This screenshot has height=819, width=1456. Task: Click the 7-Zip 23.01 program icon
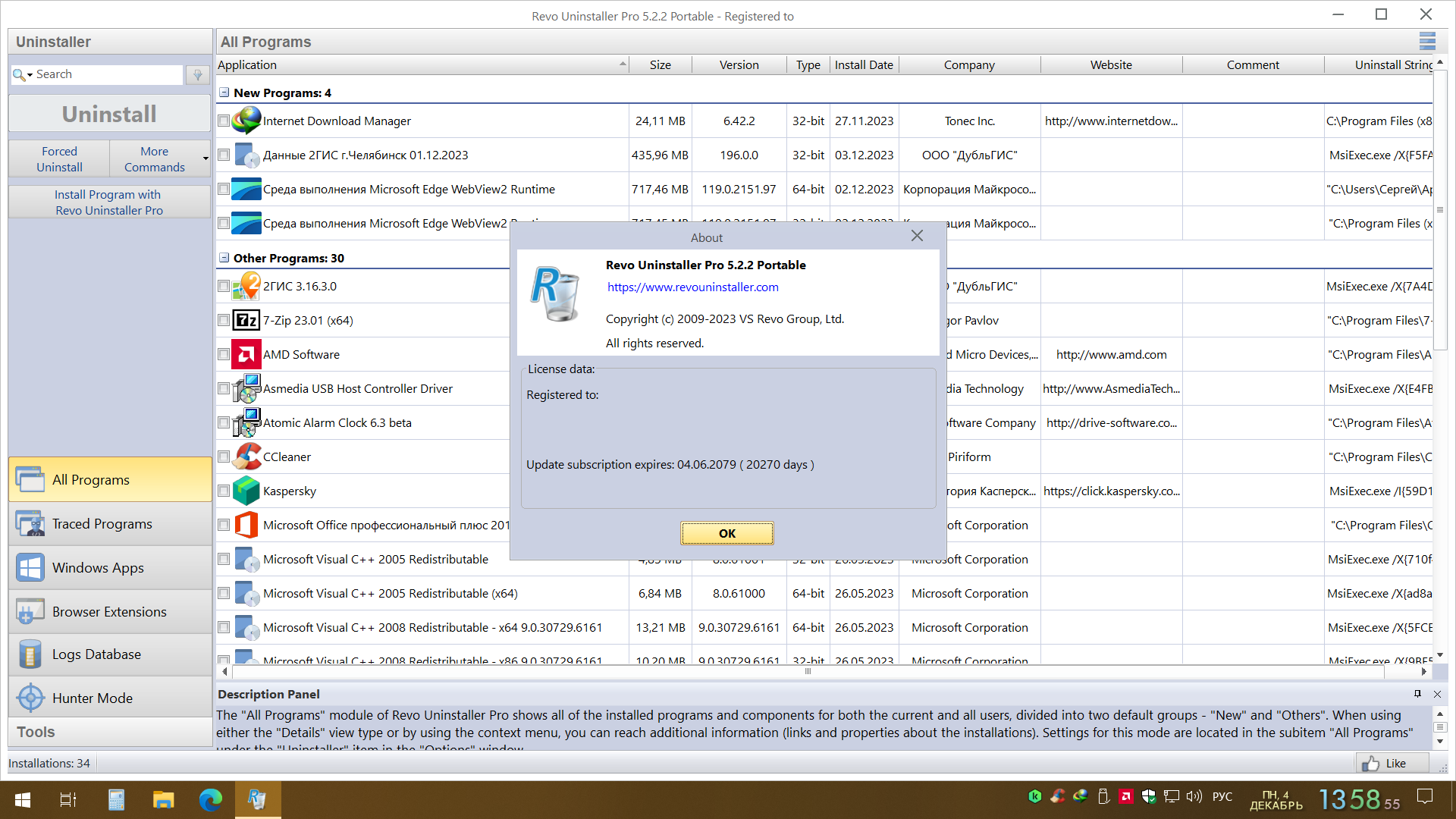[x=246, y=320]
